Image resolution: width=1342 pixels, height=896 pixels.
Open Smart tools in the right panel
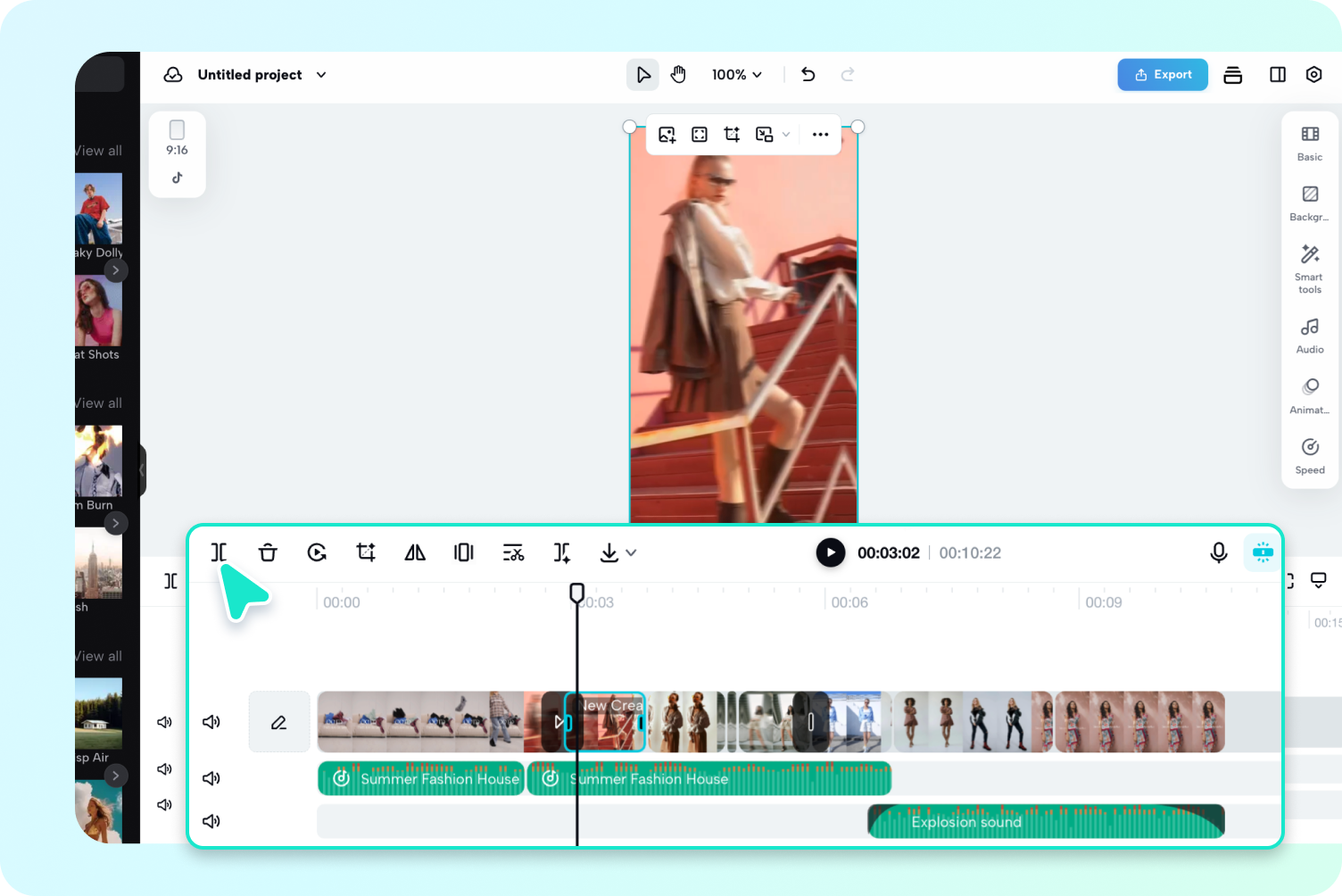tap(1309, 268)
